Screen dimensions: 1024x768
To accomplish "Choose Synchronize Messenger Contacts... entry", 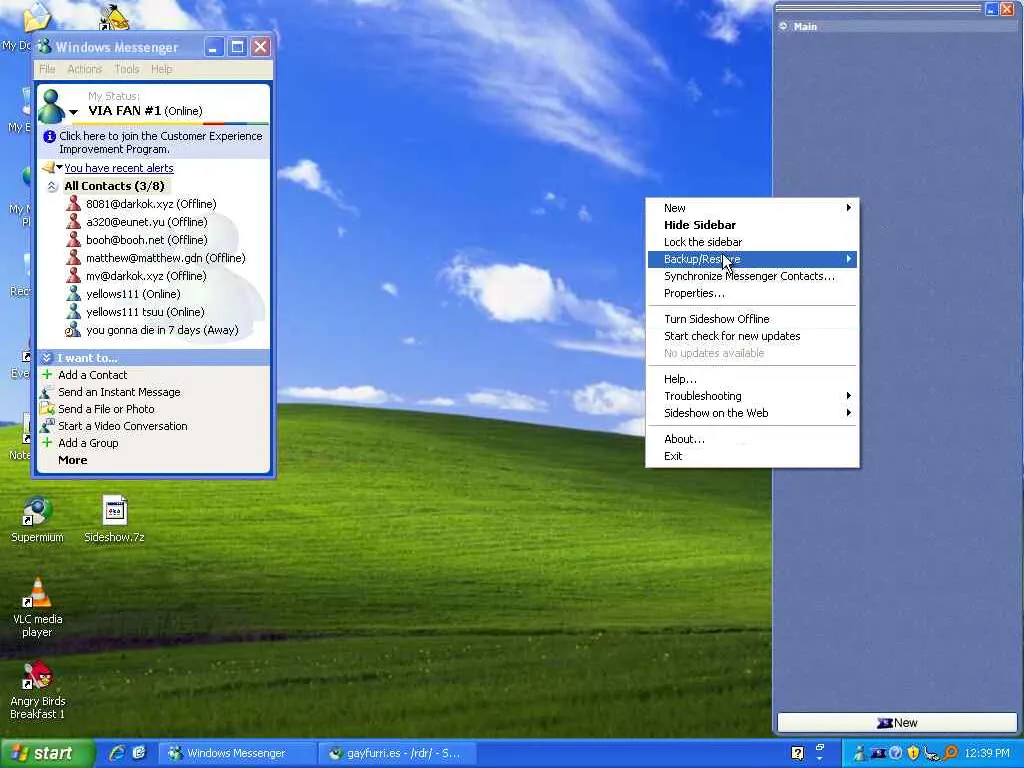I will tap(752, 276).
